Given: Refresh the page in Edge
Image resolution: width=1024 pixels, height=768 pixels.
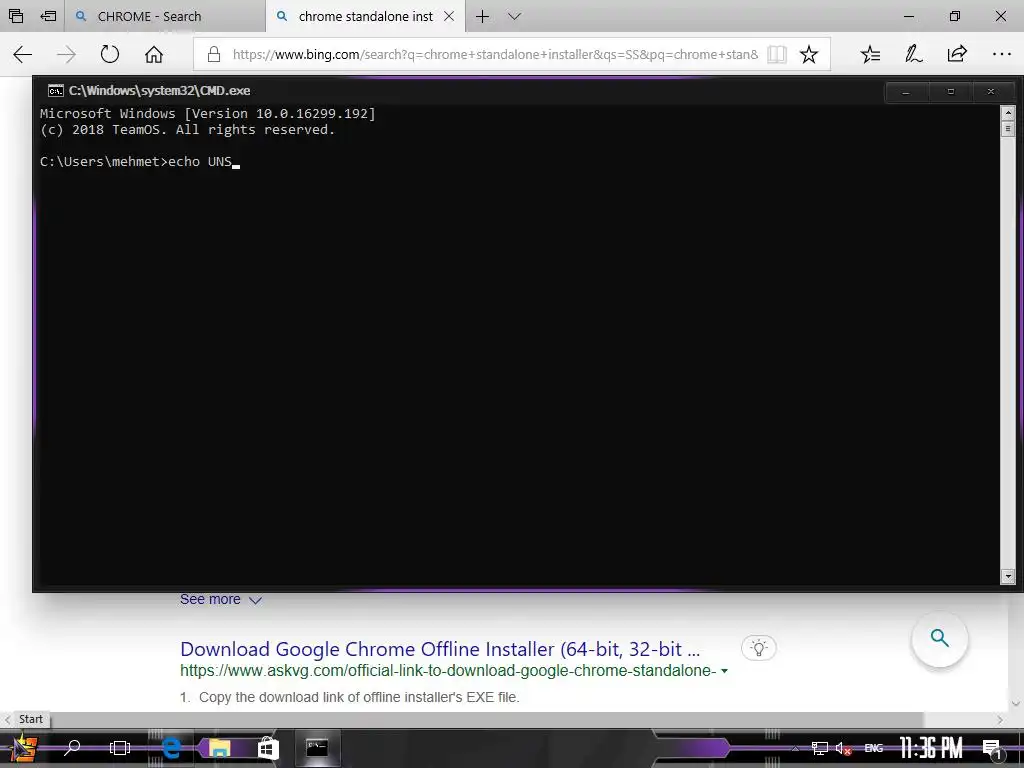Looking at the screenshot, I should pos(110,54).
